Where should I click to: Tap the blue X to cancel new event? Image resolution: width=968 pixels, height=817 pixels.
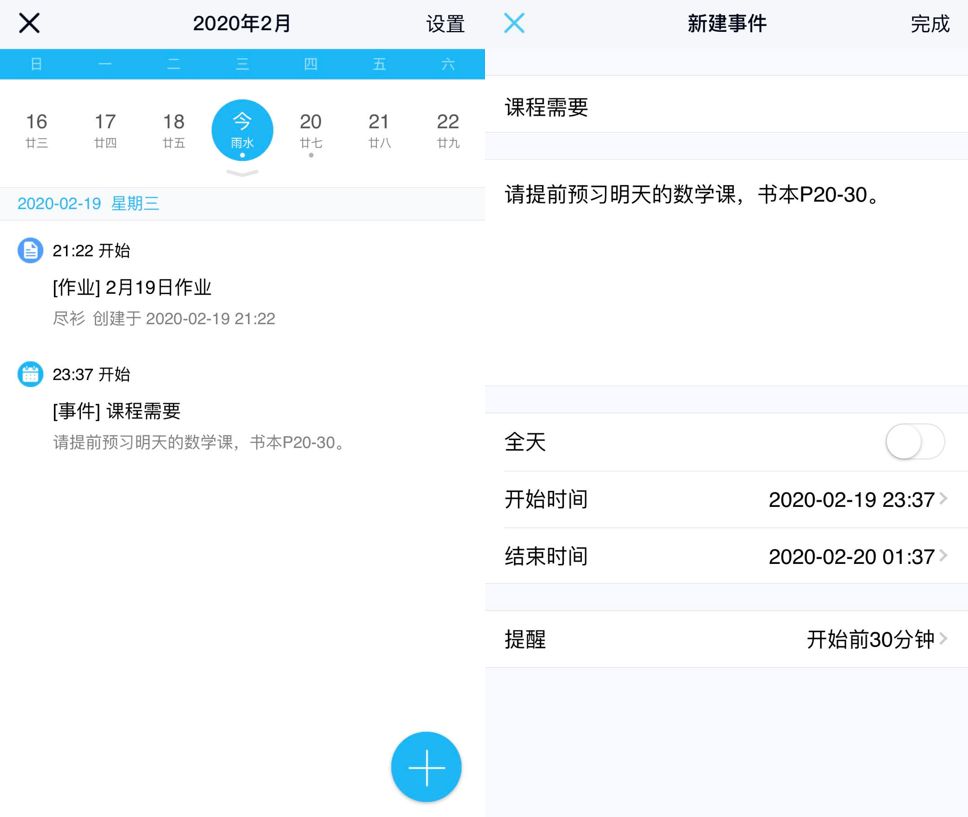[514, 23]
